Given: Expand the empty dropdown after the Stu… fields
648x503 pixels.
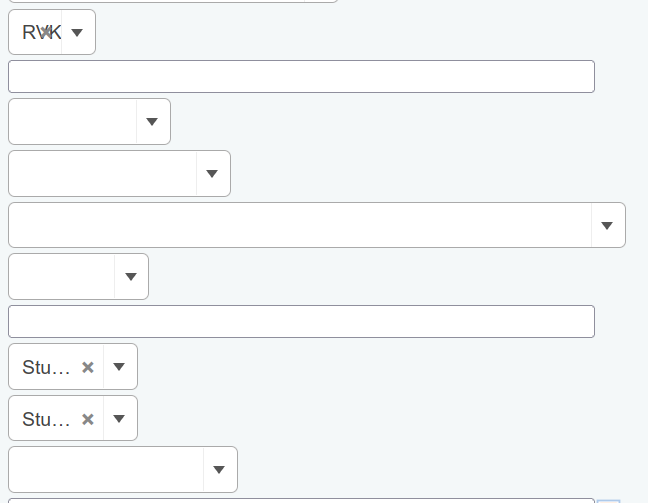Looking at the screenshot, I should point(219,470).
